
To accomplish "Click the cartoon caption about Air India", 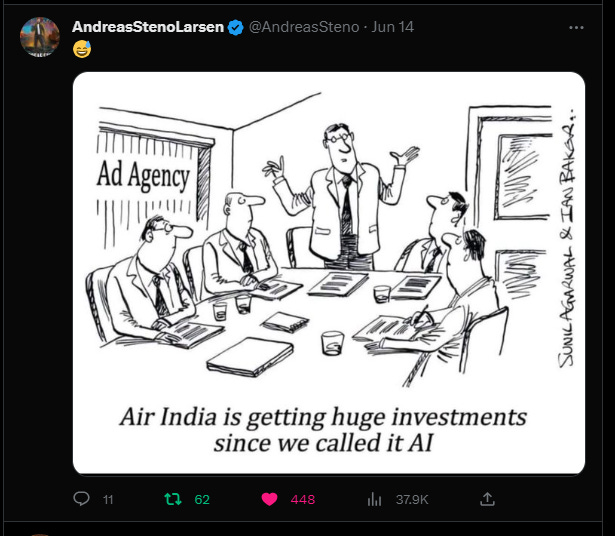I will pyautogui.click(x=323, y=429).
